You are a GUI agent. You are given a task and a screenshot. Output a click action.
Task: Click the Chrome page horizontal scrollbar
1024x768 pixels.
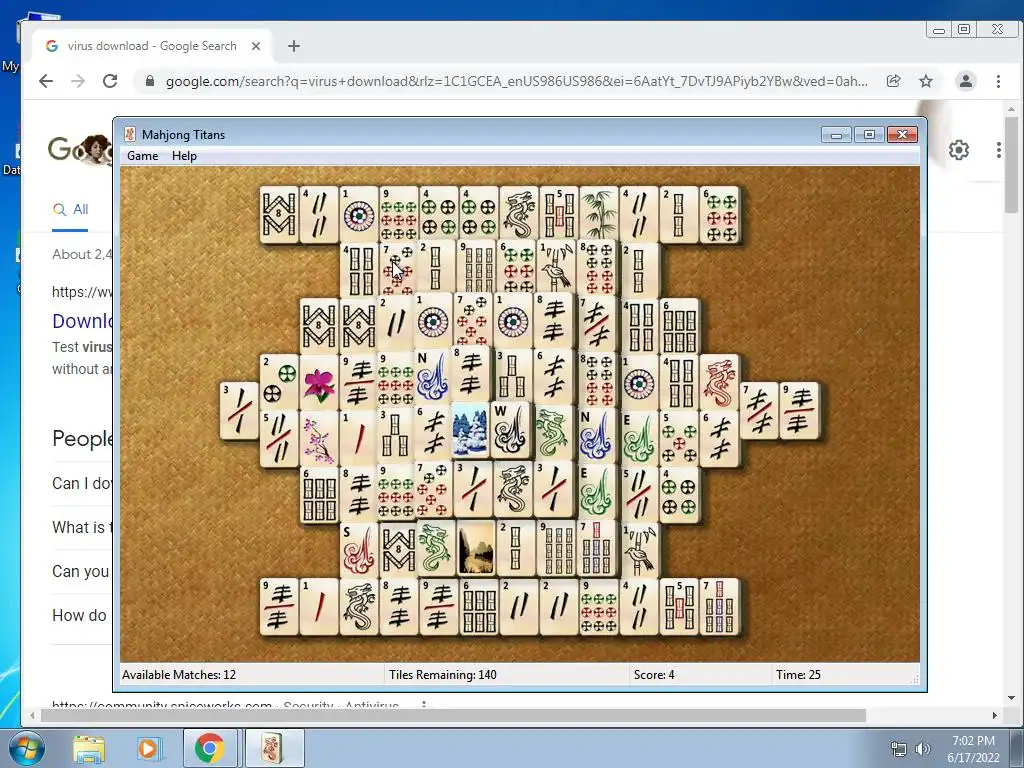pyautogui.click(x=453, y=715)
